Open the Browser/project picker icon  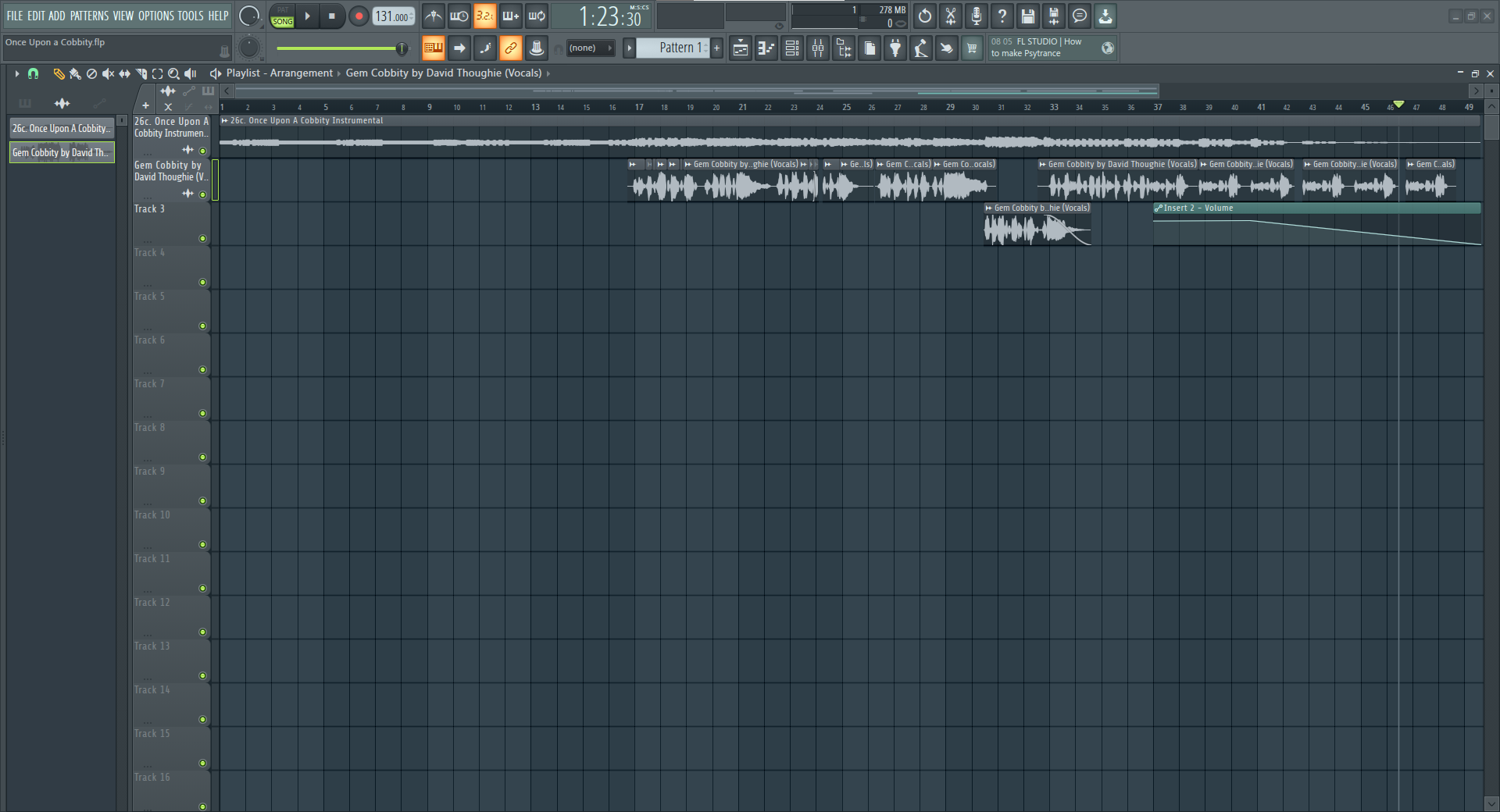[844, 48]
